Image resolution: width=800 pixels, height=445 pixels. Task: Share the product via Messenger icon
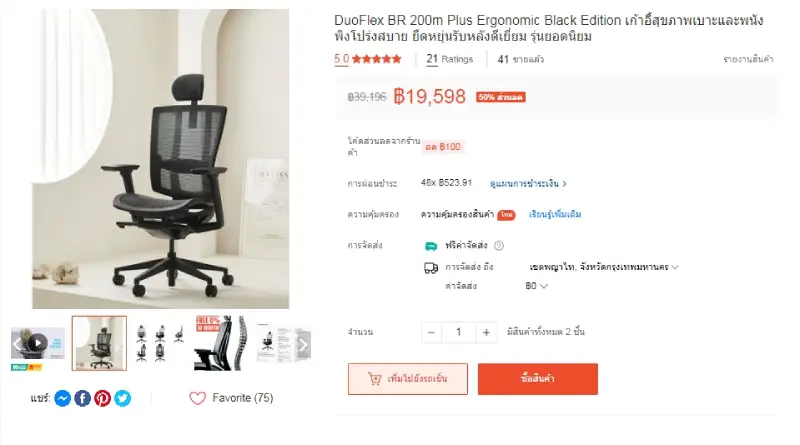point(62,398)
